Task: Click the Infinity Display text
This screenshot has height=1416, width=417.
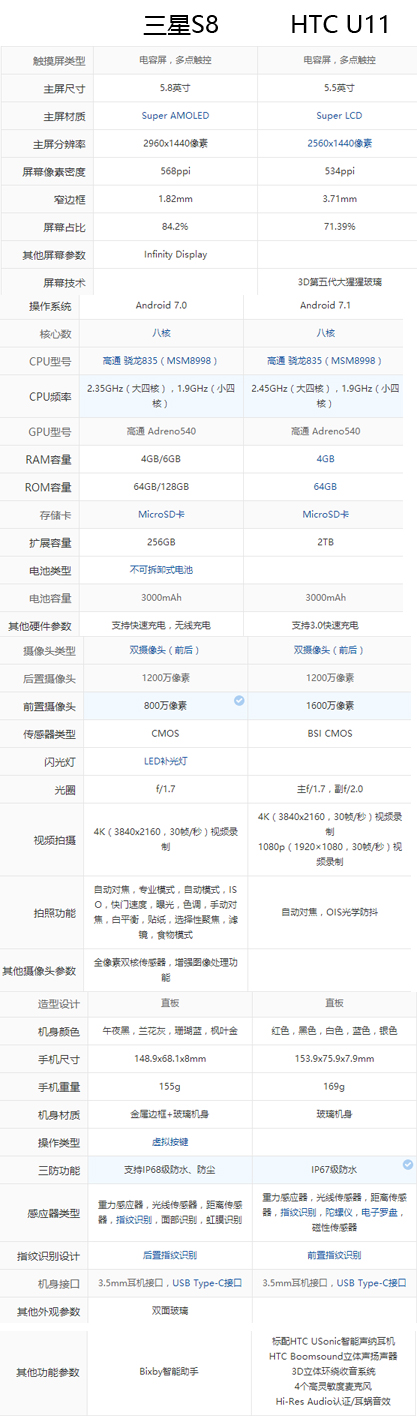Action: click(176, 254)
